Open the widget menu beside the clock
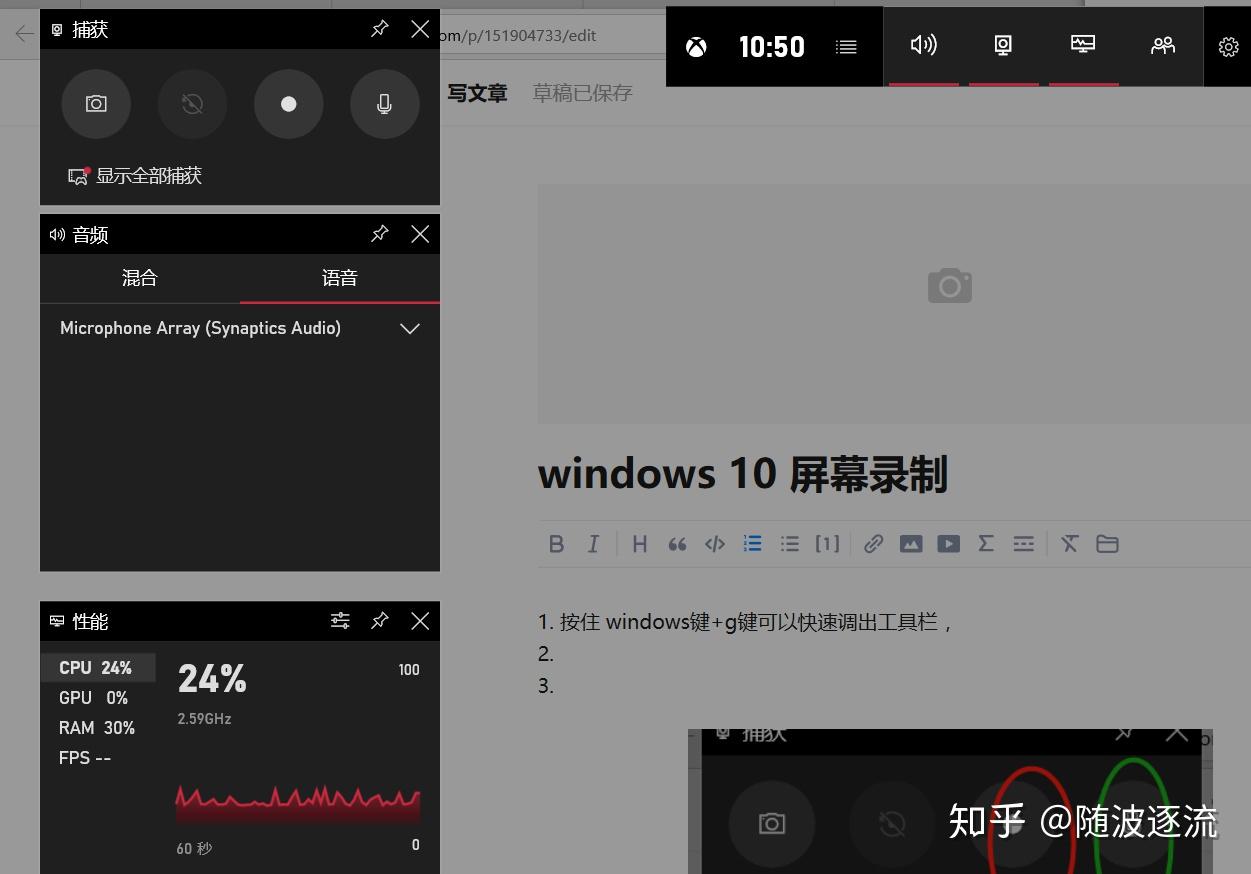This screenshot has width=1251, height=874. 846,46
